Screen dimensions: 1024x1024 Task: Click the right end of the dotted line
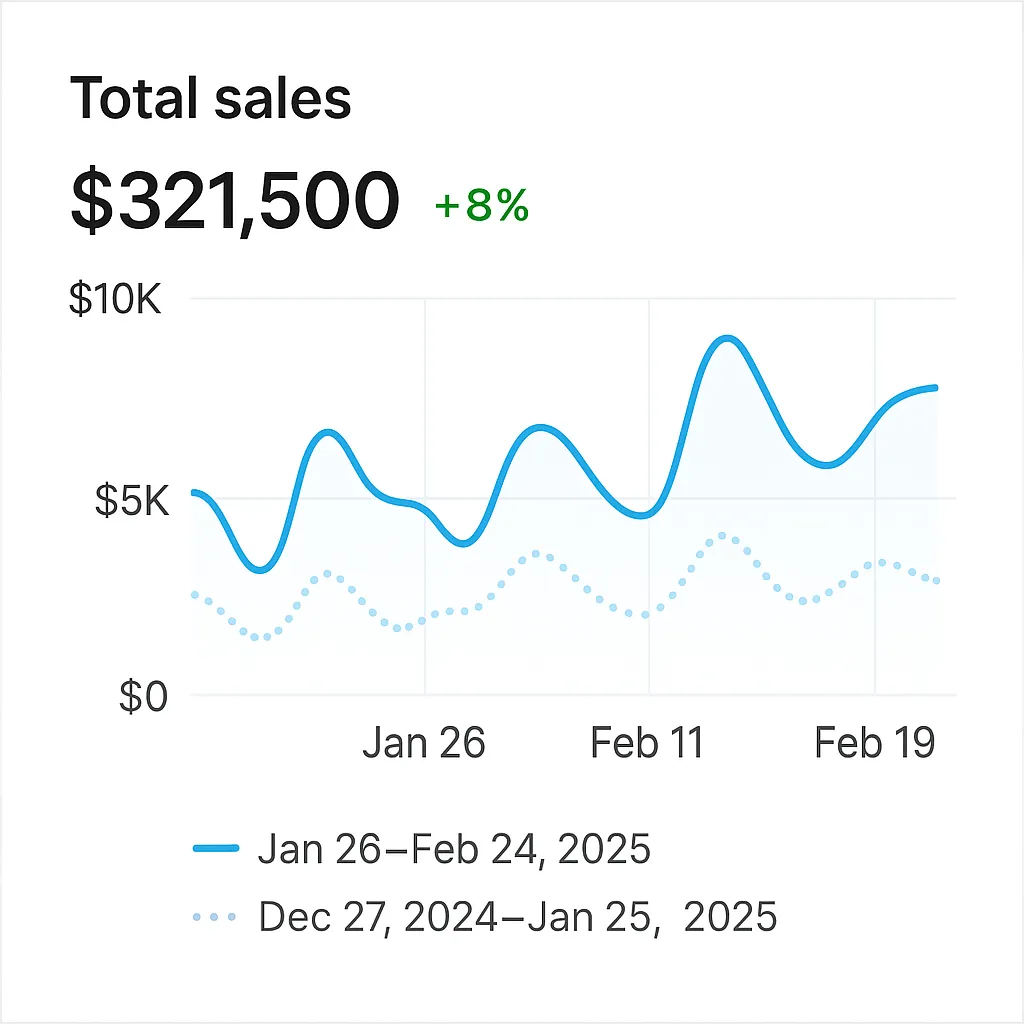click(937, 581)
